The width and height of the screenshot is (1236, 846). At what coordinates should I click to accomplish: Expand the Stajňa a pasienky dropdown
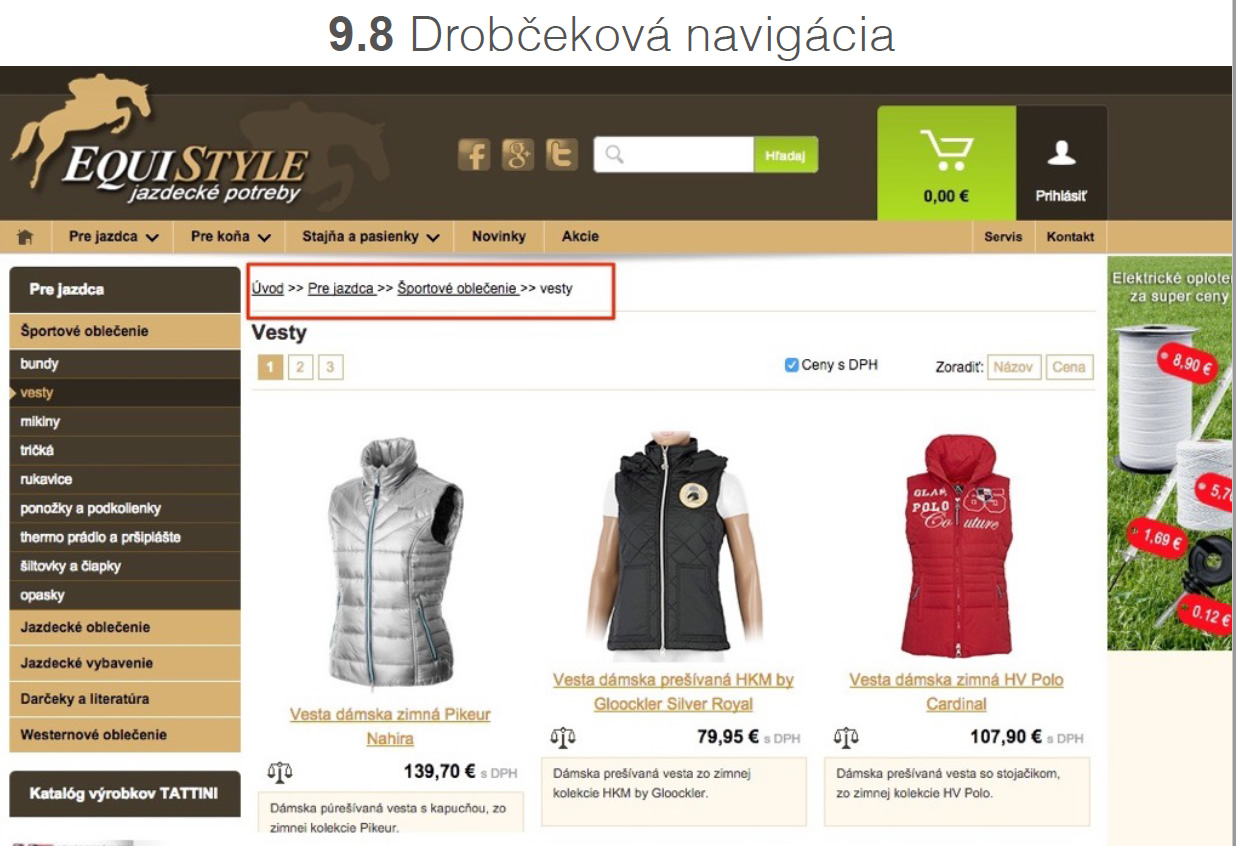[x=371, y=237]
